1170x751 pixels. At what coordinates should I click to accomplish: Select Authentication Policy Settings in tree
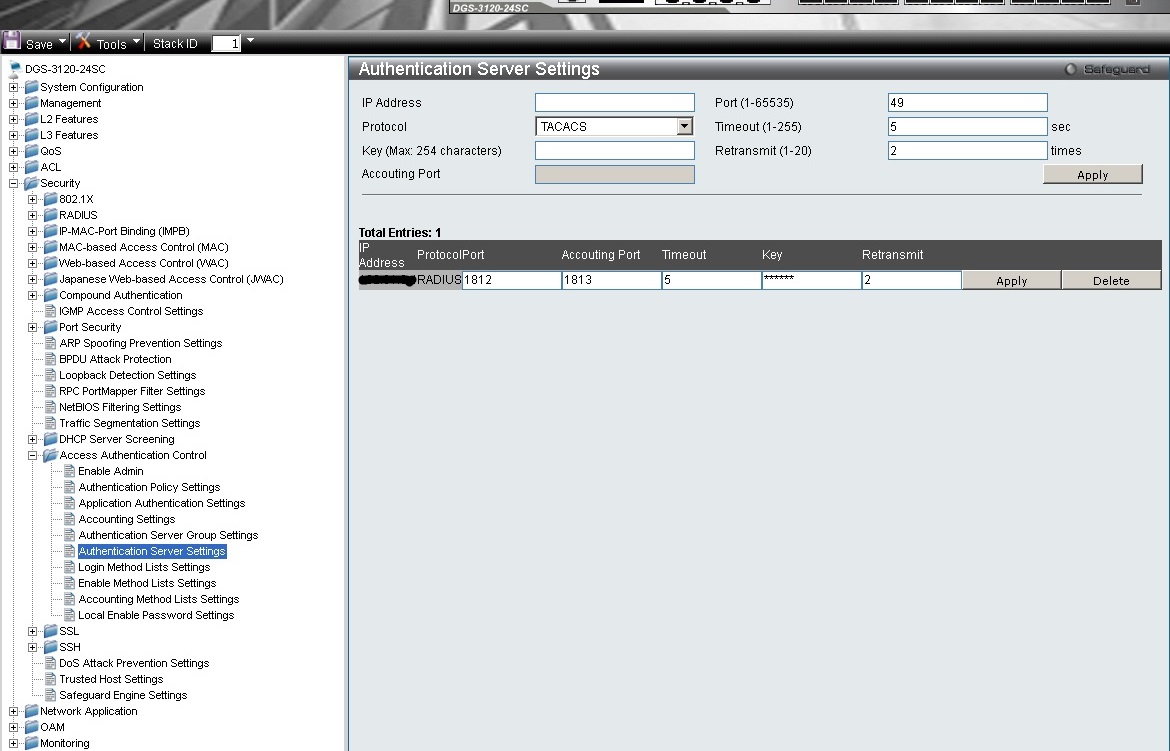point(149,487)
